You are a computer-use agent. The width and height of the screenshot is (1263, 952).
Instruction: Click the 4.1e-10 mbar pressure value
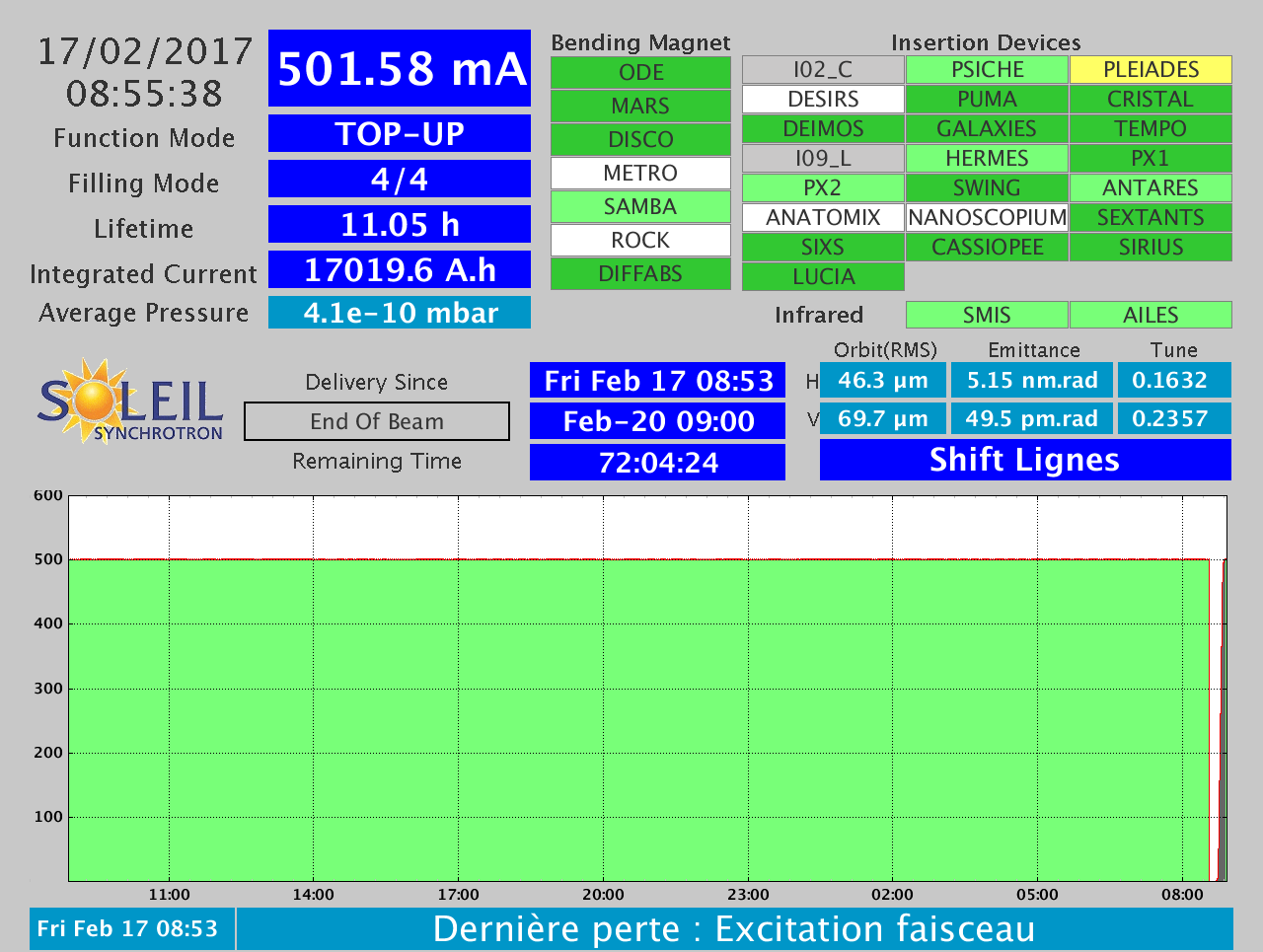[x=400, y=313]
